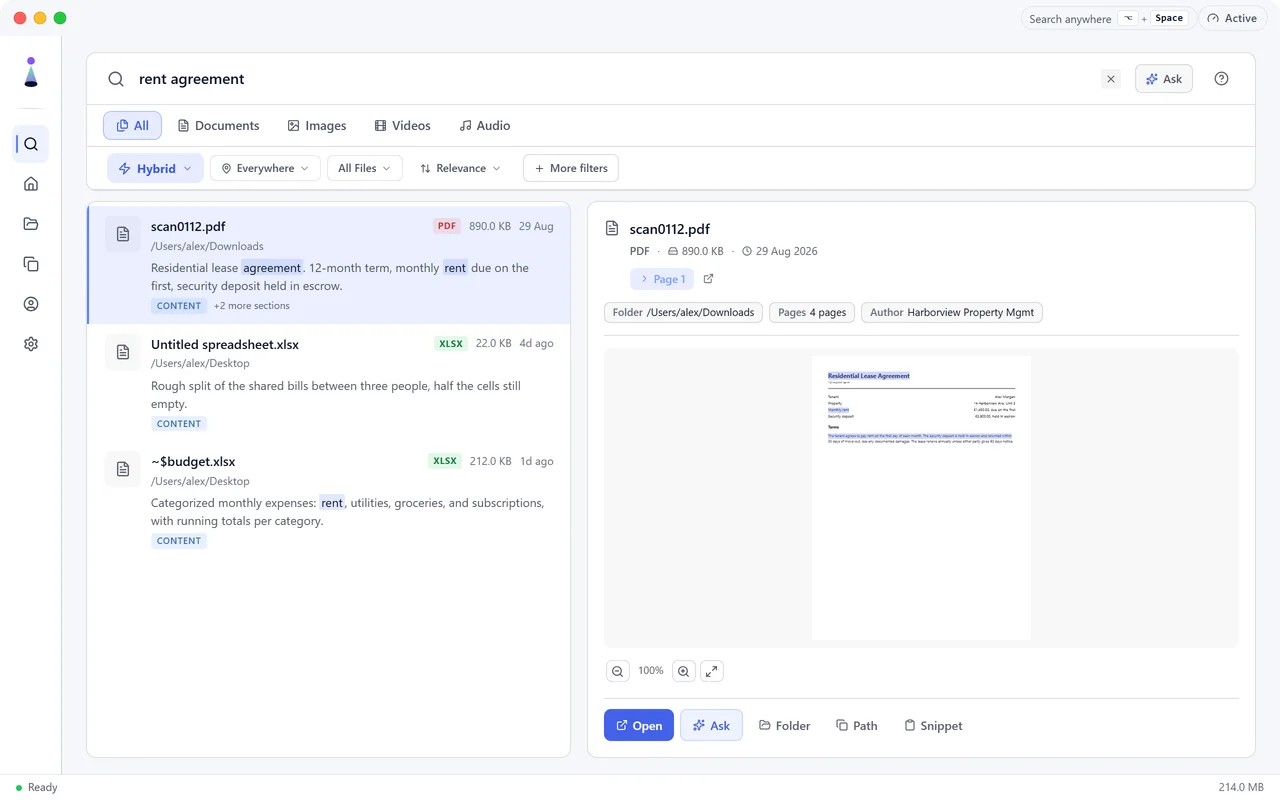The image size is (1280, 800).
Task: Switch to the Documents tab
Action: 218,125
